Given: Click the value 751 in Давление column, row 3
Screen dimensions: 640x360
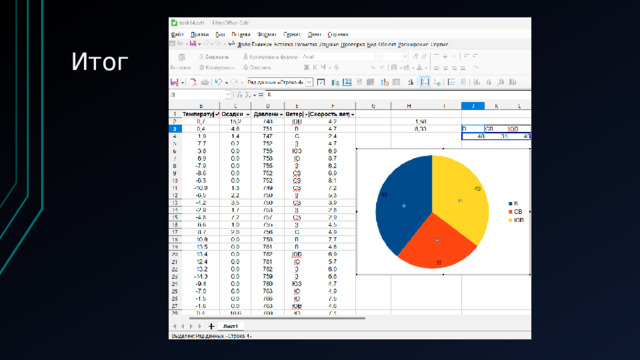Looking at the screenshot, I should [x=267, y=129].
